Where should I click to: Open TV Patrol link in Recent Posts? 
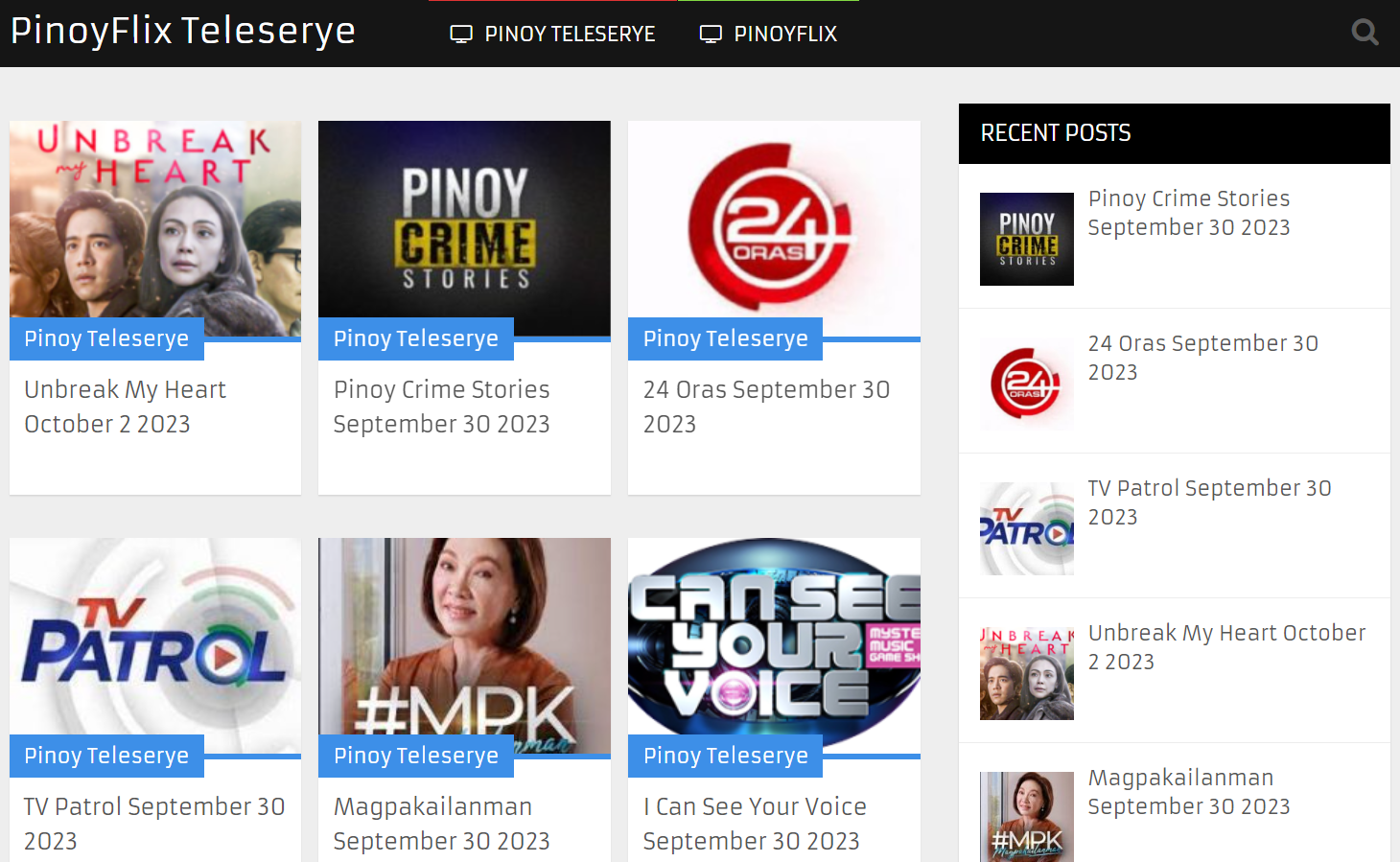click(1209, 501)
